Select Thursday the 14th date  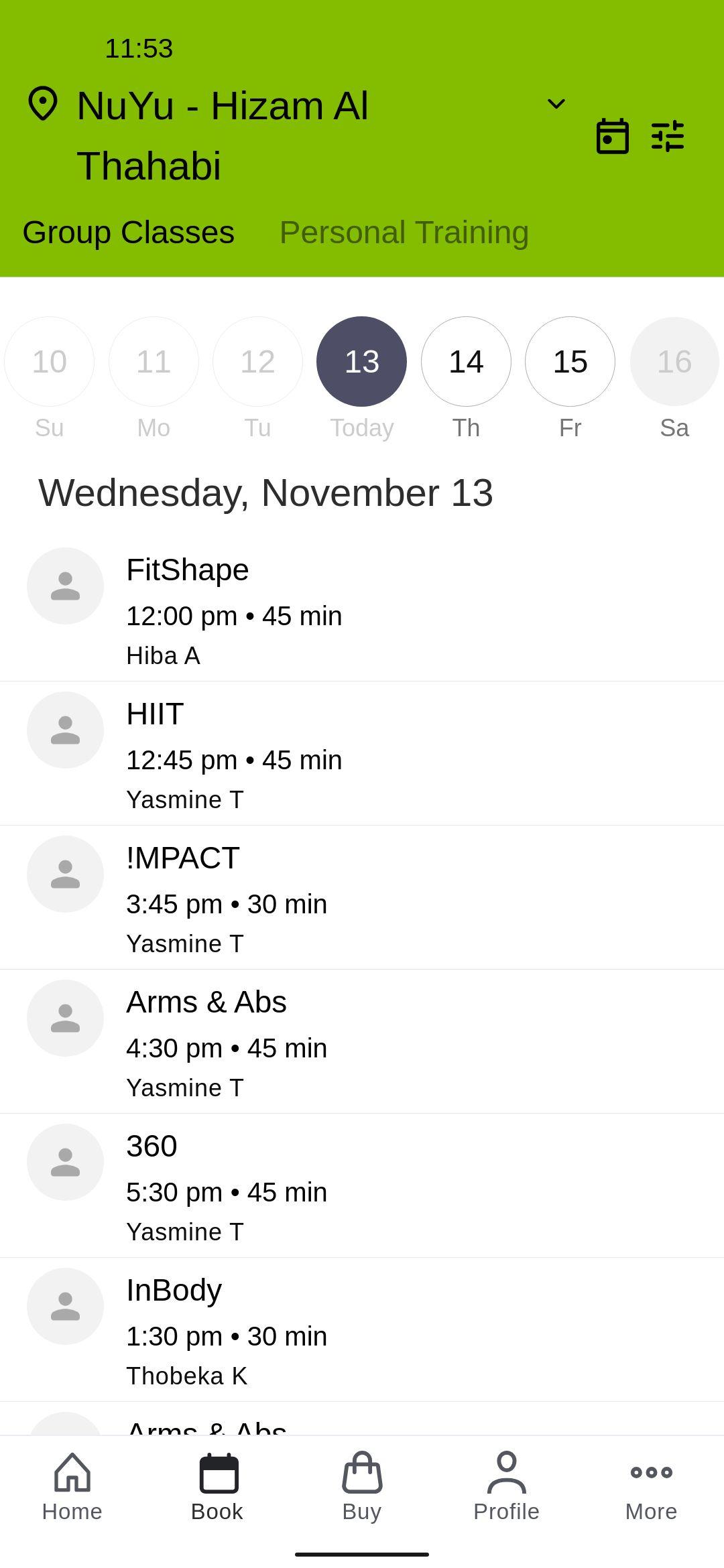[466, 362]
